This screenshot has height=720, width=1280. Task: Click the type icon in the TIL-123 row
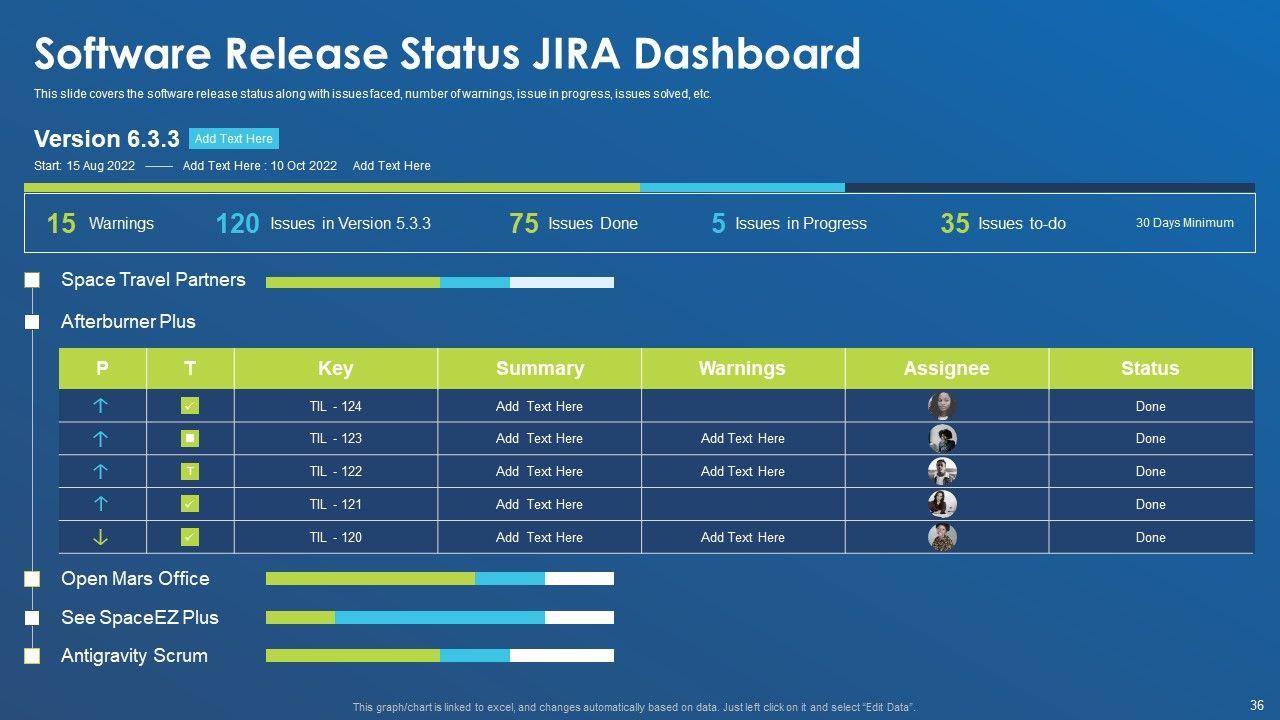(x=190, y=438)
